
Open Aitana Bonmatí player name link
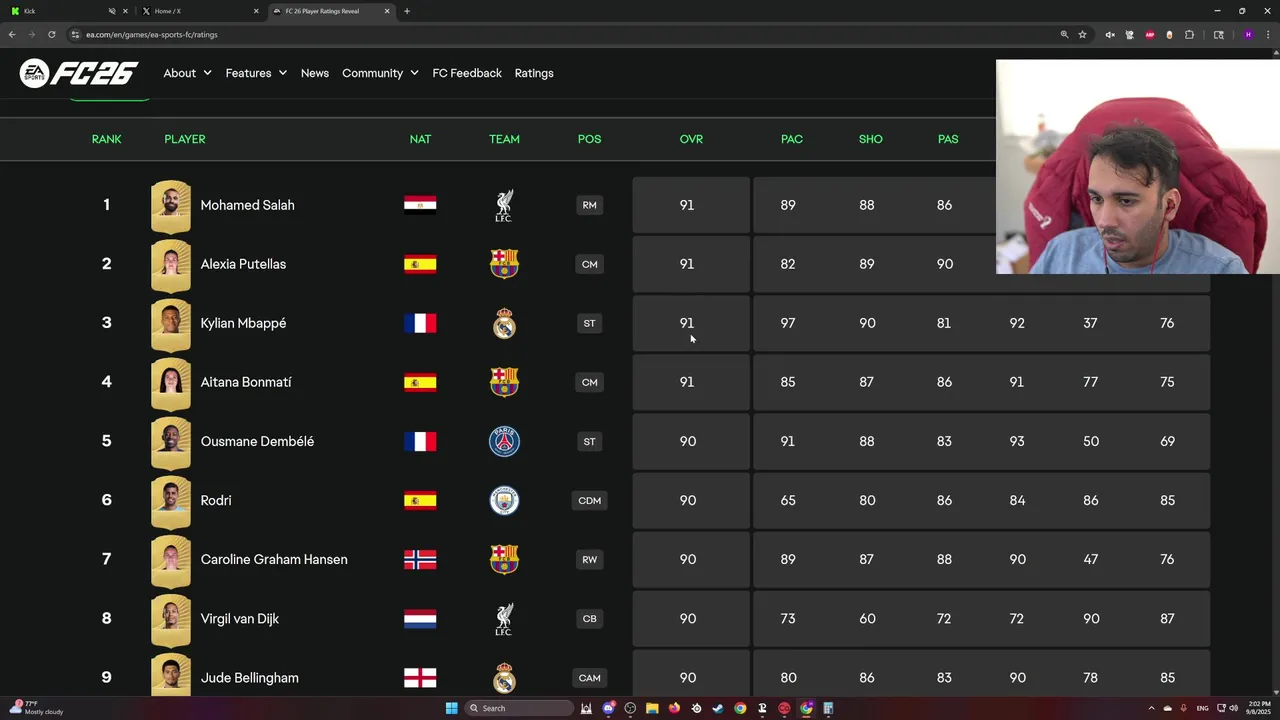coord(246,382)
